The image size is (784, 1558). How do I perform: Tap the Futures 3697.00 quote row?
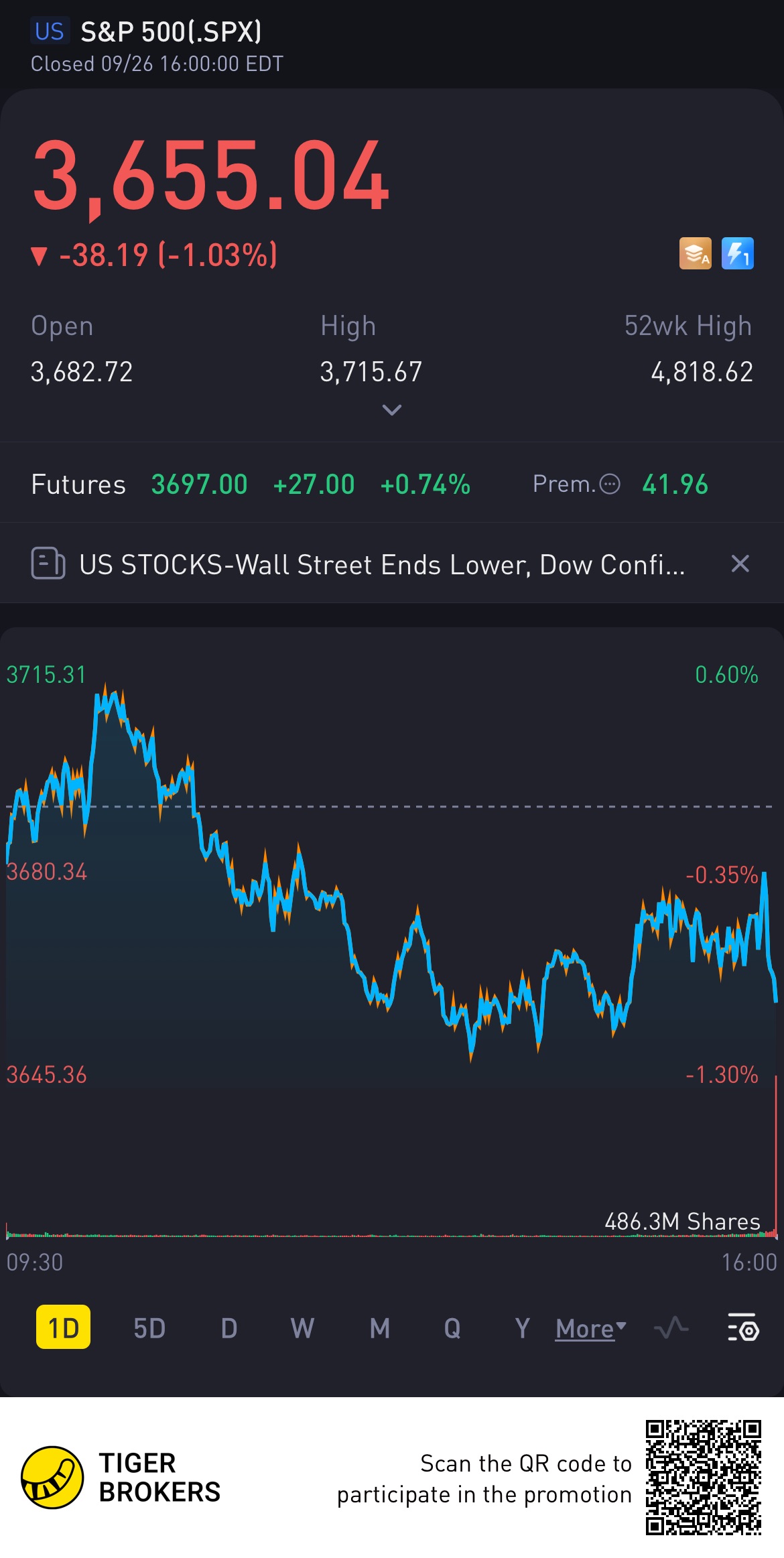pyautogui.click(x=251, y=484)
